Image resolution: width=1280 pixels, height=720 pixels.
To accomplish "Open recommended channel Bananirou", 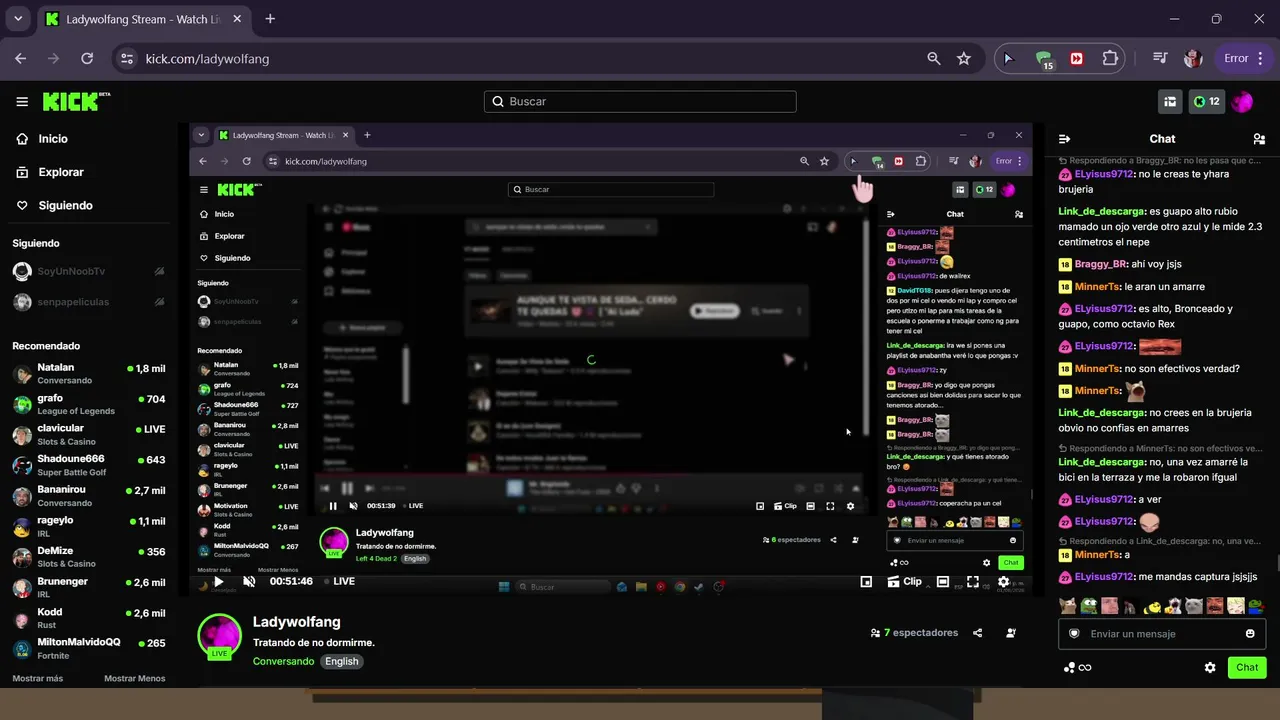I will point(88,496).
